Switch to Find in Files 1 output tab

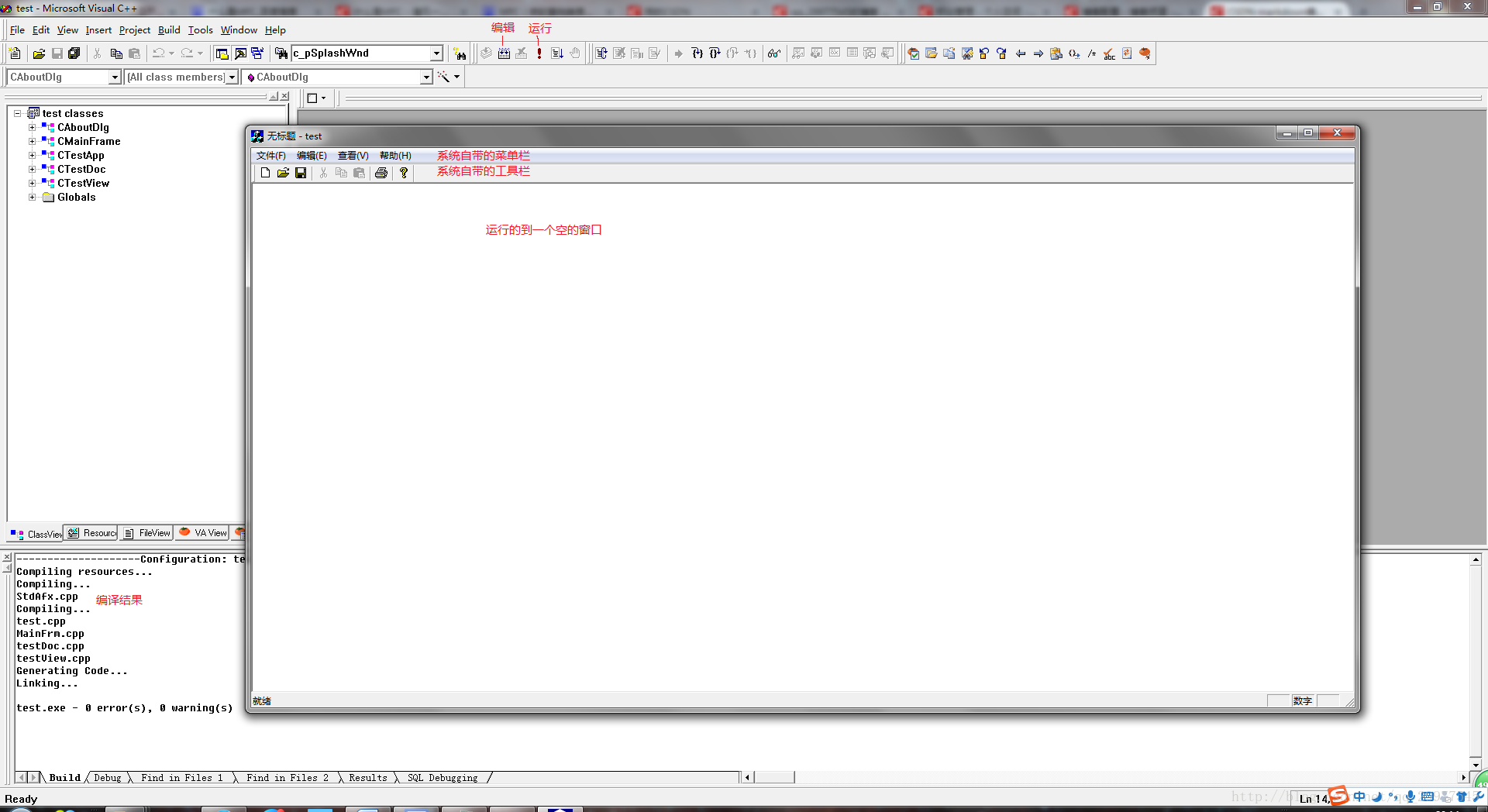pyautogui.click(x=182, y=778)
